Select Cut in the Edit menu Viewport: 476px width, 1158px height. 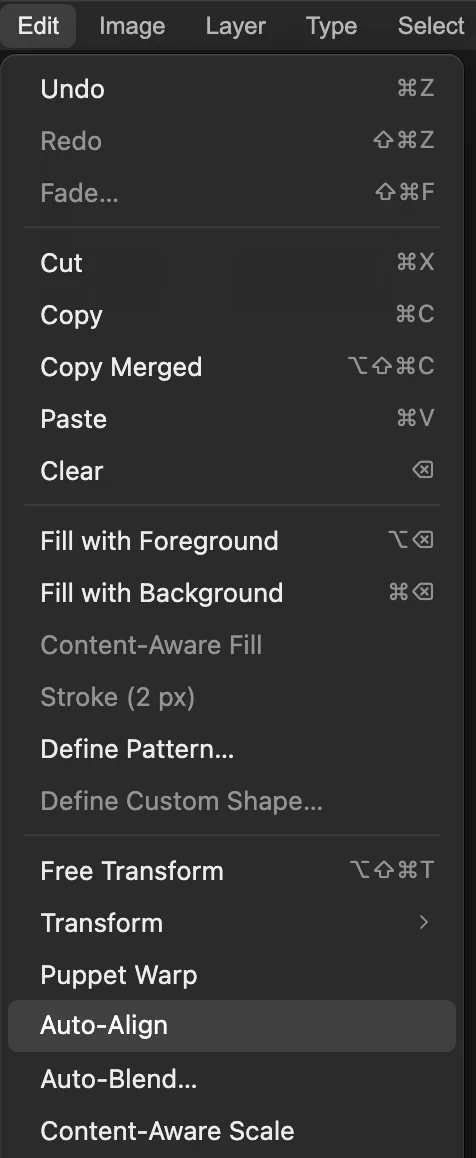click(x=232, y=263)
